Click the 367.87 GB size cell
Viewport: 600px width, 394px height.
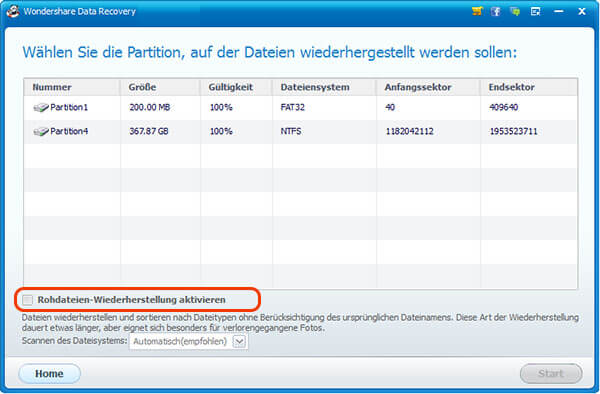click(x=149, y=132)
